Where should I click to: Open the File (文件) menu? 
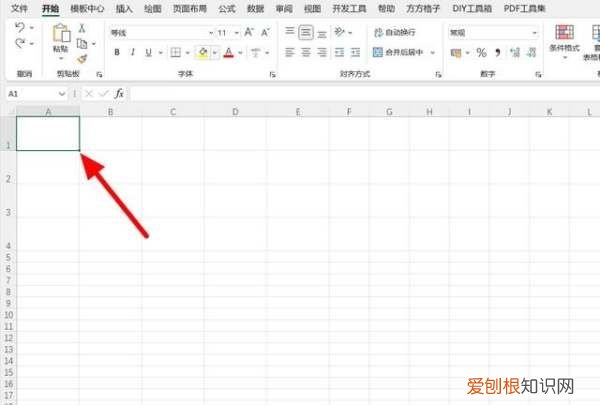(x=19, y=8)
